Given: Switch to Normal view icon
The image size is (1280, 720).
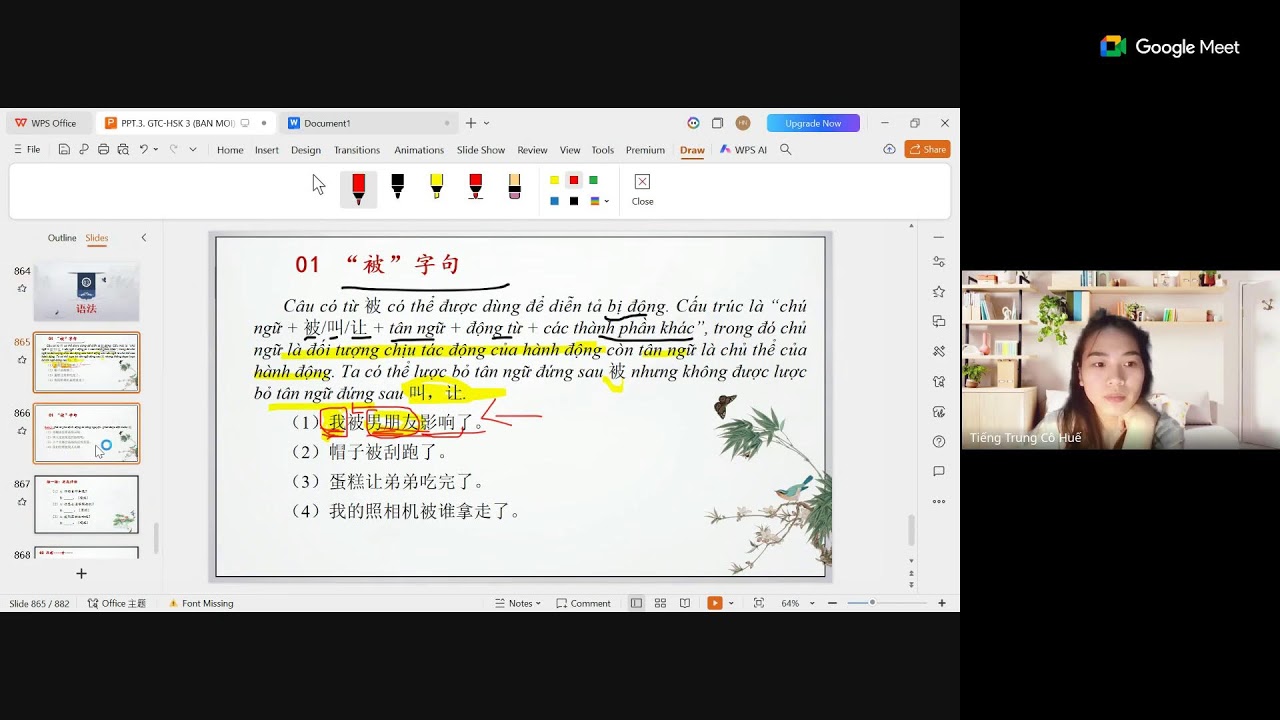Looking at the screenshot, I should coord(636,603).
